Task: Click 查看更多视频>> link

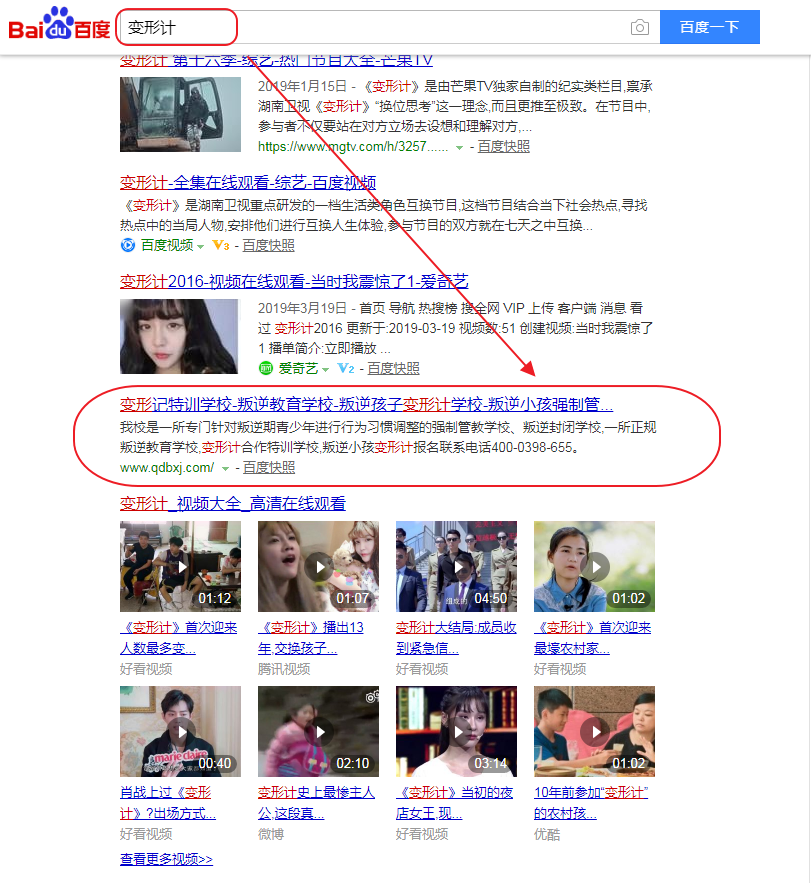Action: pyautogui.click(x=166, y=859)
